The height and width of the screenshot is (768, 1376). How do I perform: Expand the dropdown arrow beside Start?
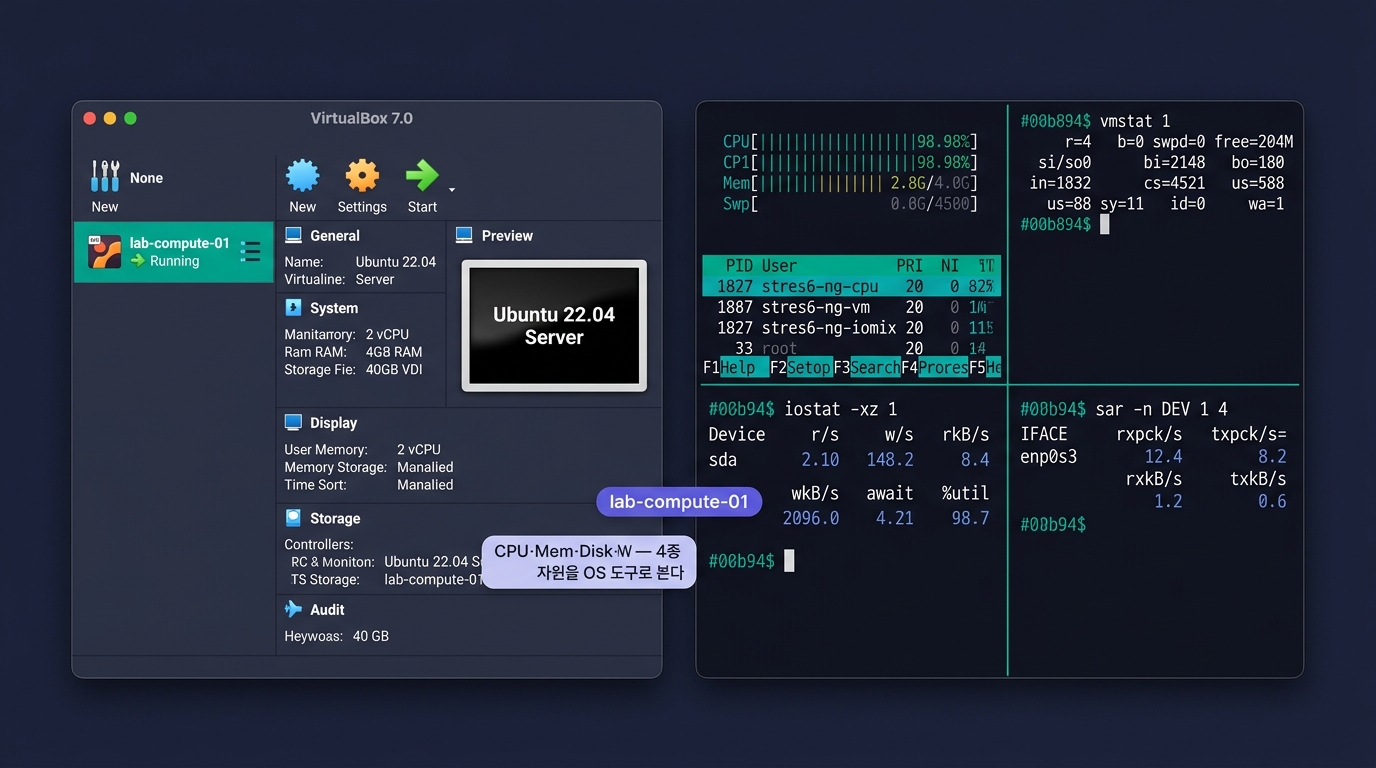click(452, 189)
